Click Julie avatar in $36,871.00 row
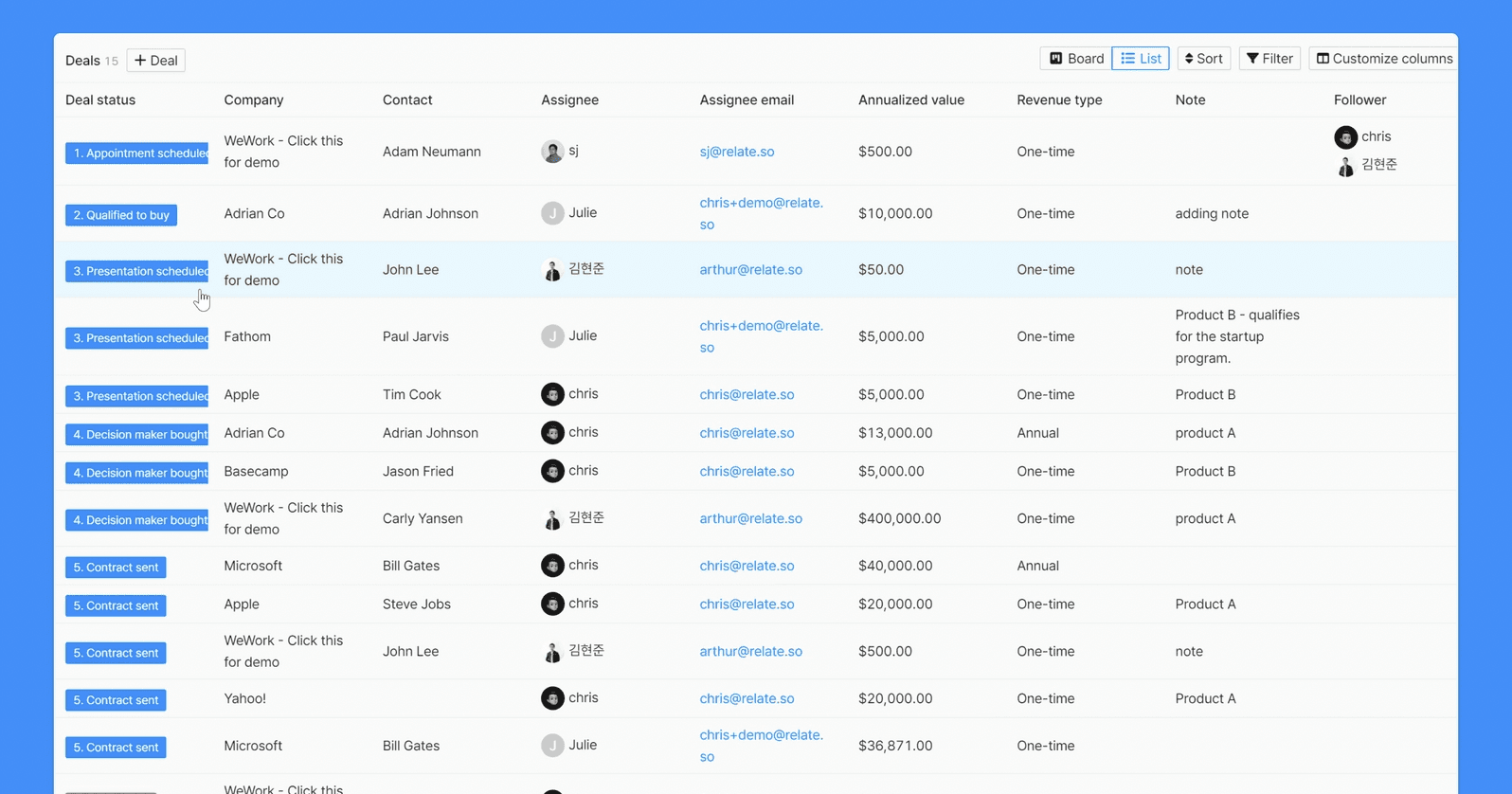Image resolution: width=1512 pixels, height=794 pixels. click(x=552, y=746)
